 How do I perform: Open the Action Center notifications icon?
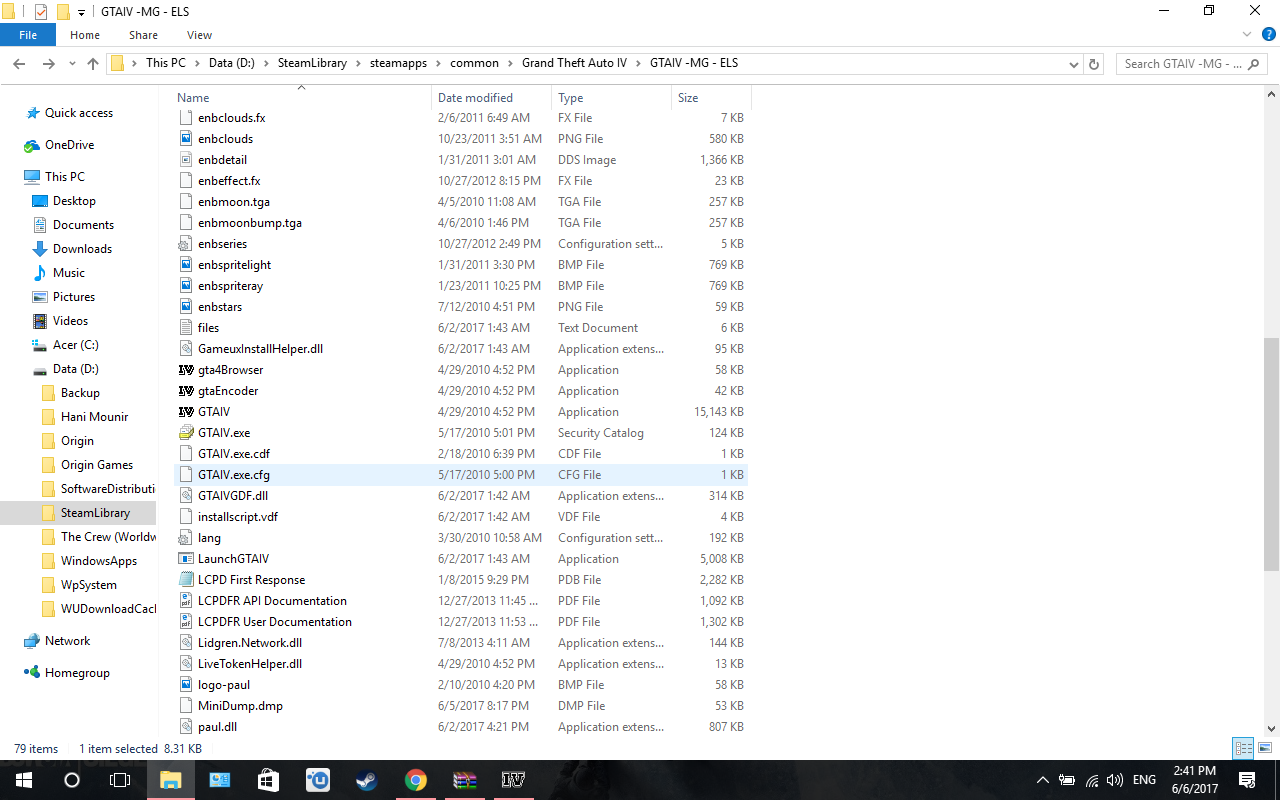tap(1247, 780)
